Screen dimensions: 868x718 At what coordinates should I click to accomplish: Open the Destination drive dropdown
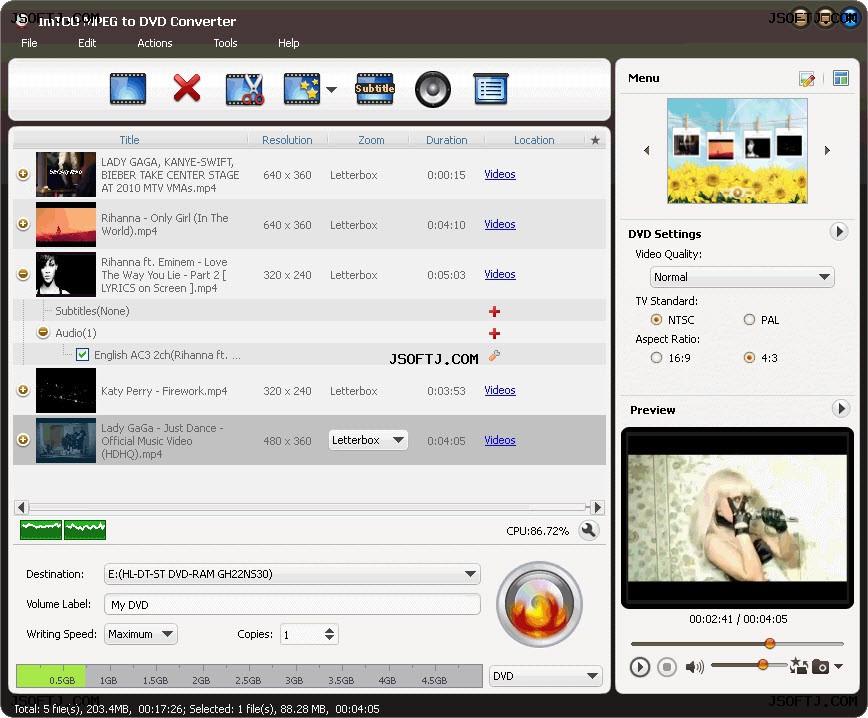pyautogui.click(x=292, y=574)
